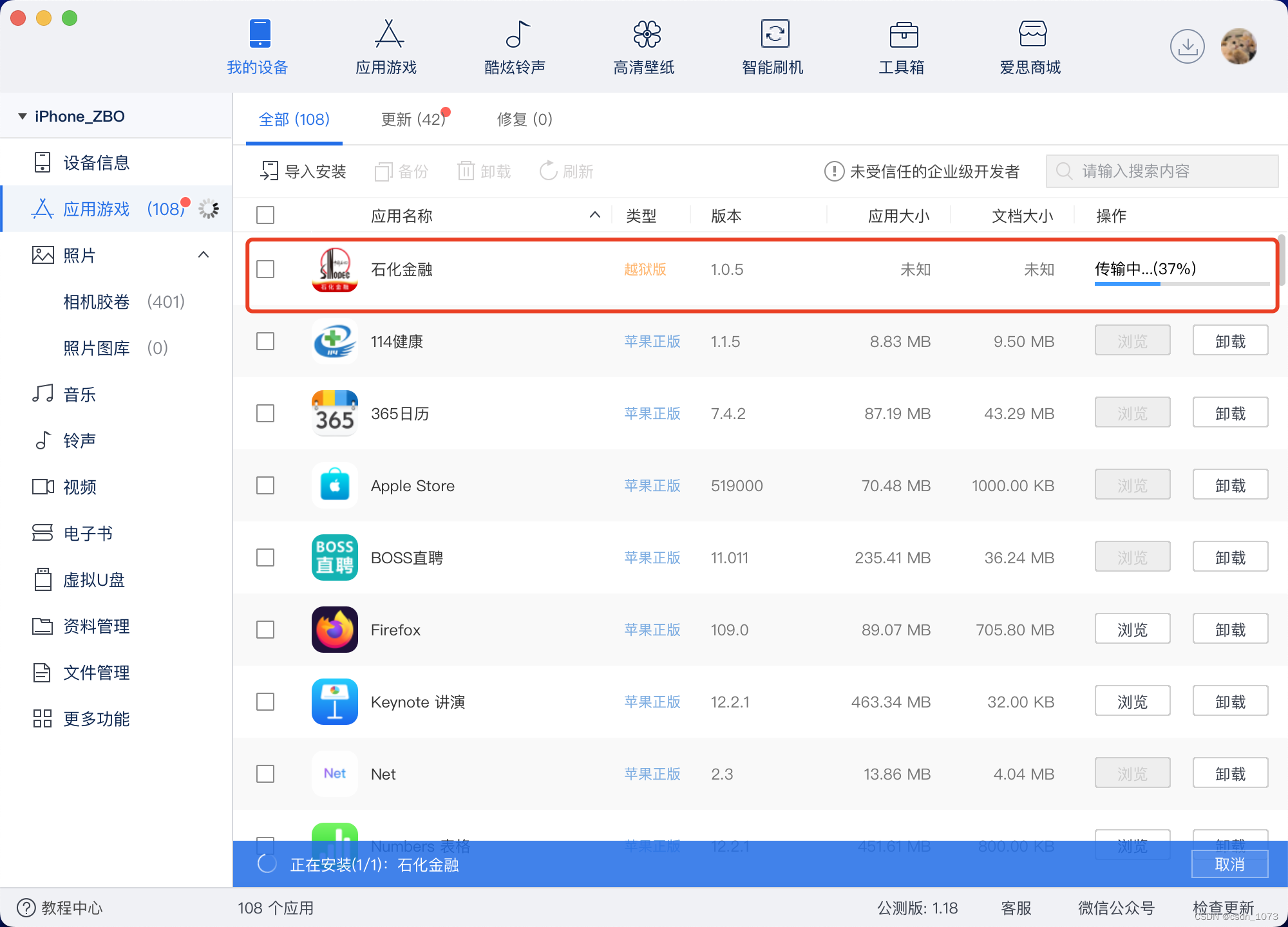Viewport: 1288px width, 927px height.
Task: Click the Keynote 讲演 app icon
Action: pos(335,702)
